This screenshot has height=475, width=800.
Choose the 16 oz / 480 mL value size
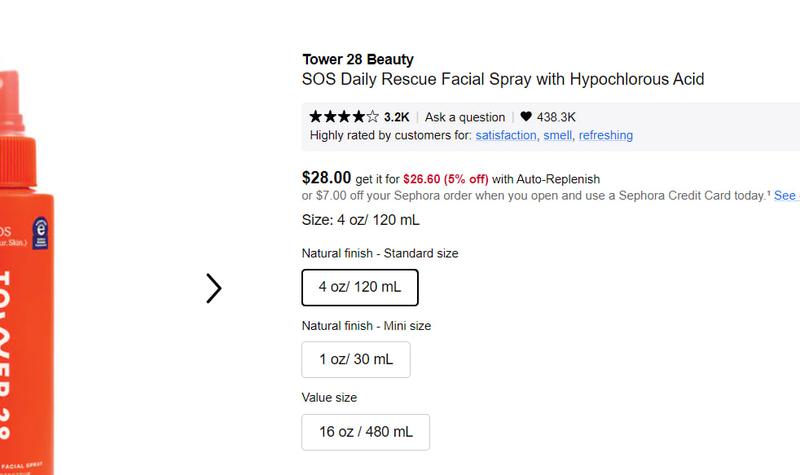point(366,432)
